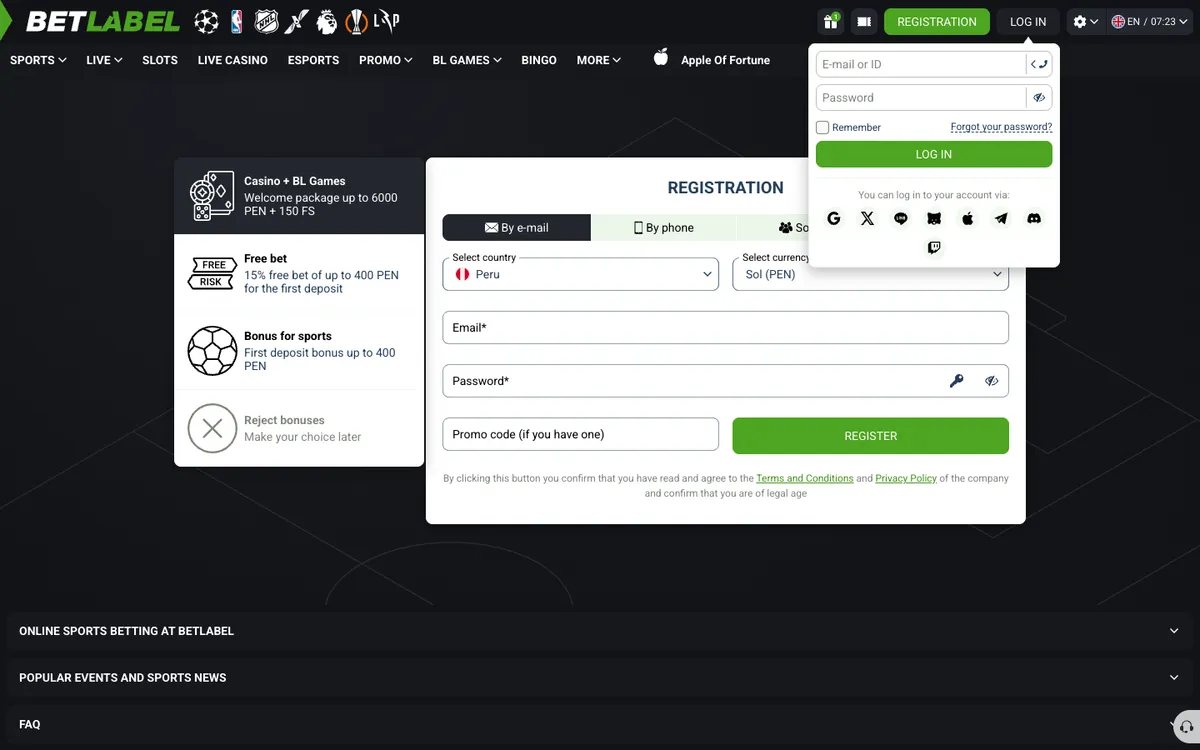Go to Slots
This screenshot has height=750, width=1200.
point(160,60)
